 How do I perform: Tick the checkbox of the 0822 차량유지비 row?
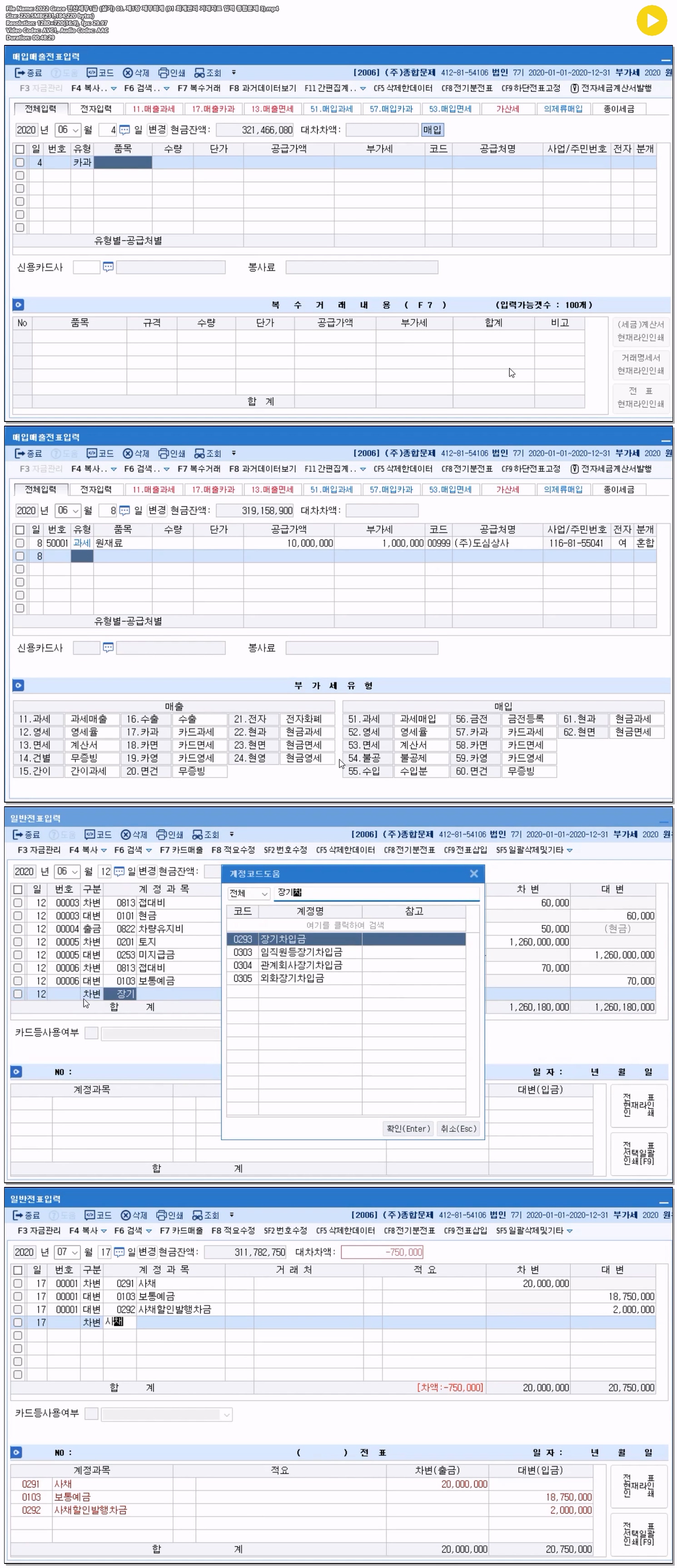coord(18,929)
